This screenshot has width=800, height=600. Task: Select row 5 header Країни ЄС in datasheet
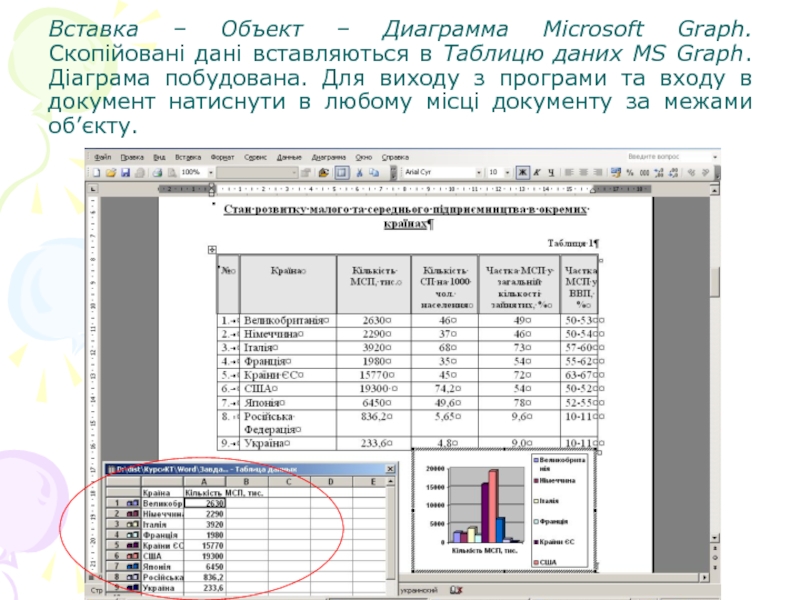pyautogui.click(x=123, y=545)
